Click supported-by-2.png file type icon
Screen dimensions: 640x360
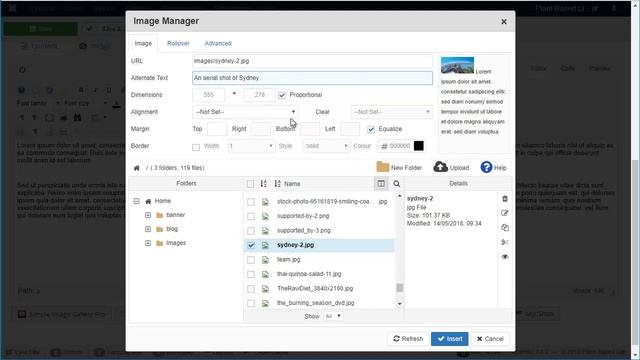coord(265,216)
